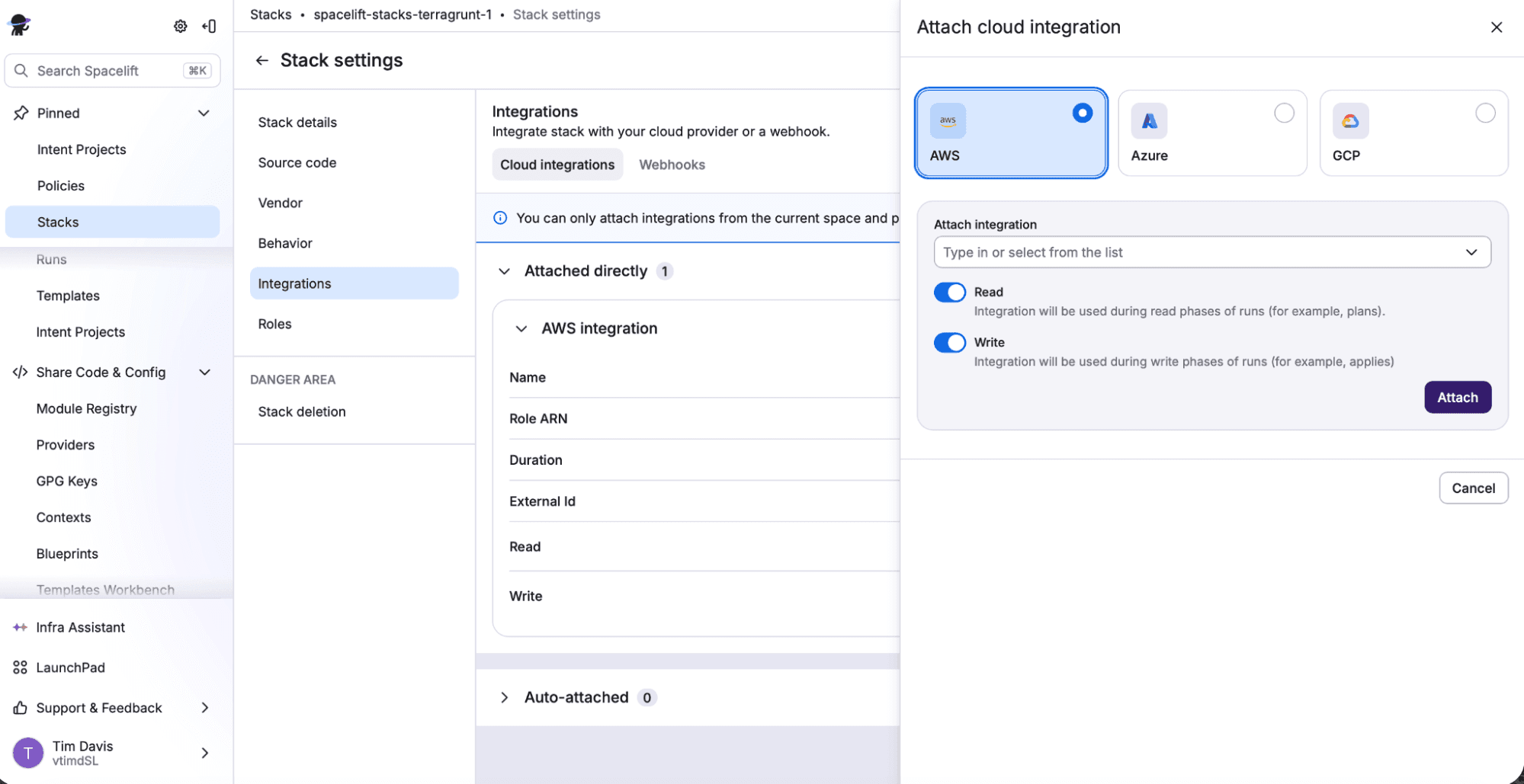Screen dimensions: 1524x784
Task: Close the Attach cloud integration panel
Action: pyautogui.click(x=1497, y=27)
